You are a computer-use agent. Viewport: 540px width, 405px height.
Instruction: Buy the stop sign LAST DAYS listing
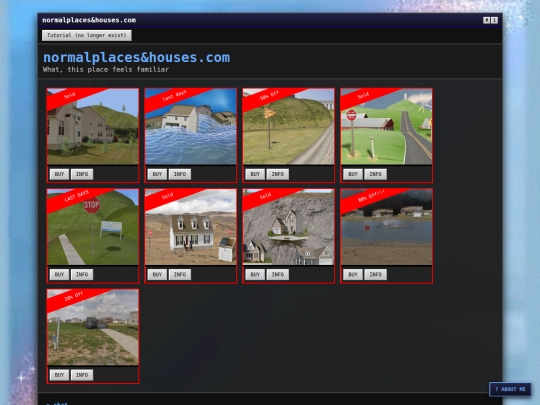(59, 274)
